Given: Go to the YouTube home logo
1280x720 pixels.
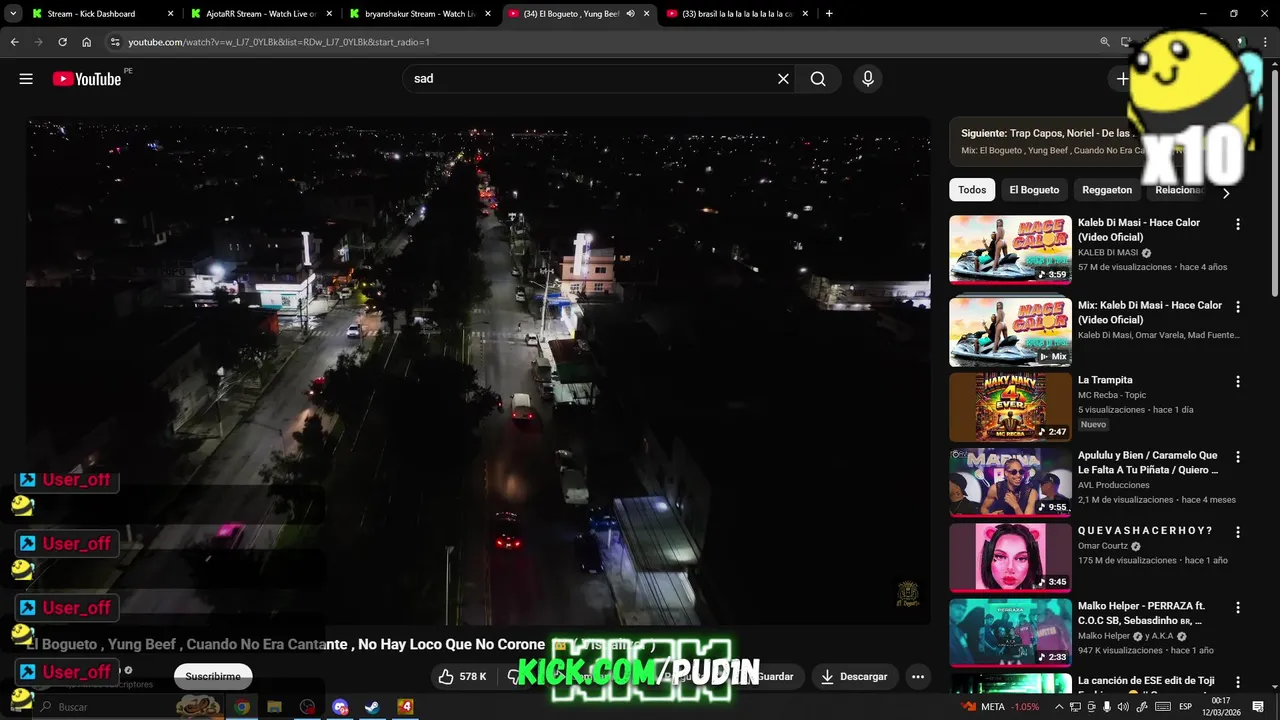Looking at the screenshot, I should [x=87, y=79].
